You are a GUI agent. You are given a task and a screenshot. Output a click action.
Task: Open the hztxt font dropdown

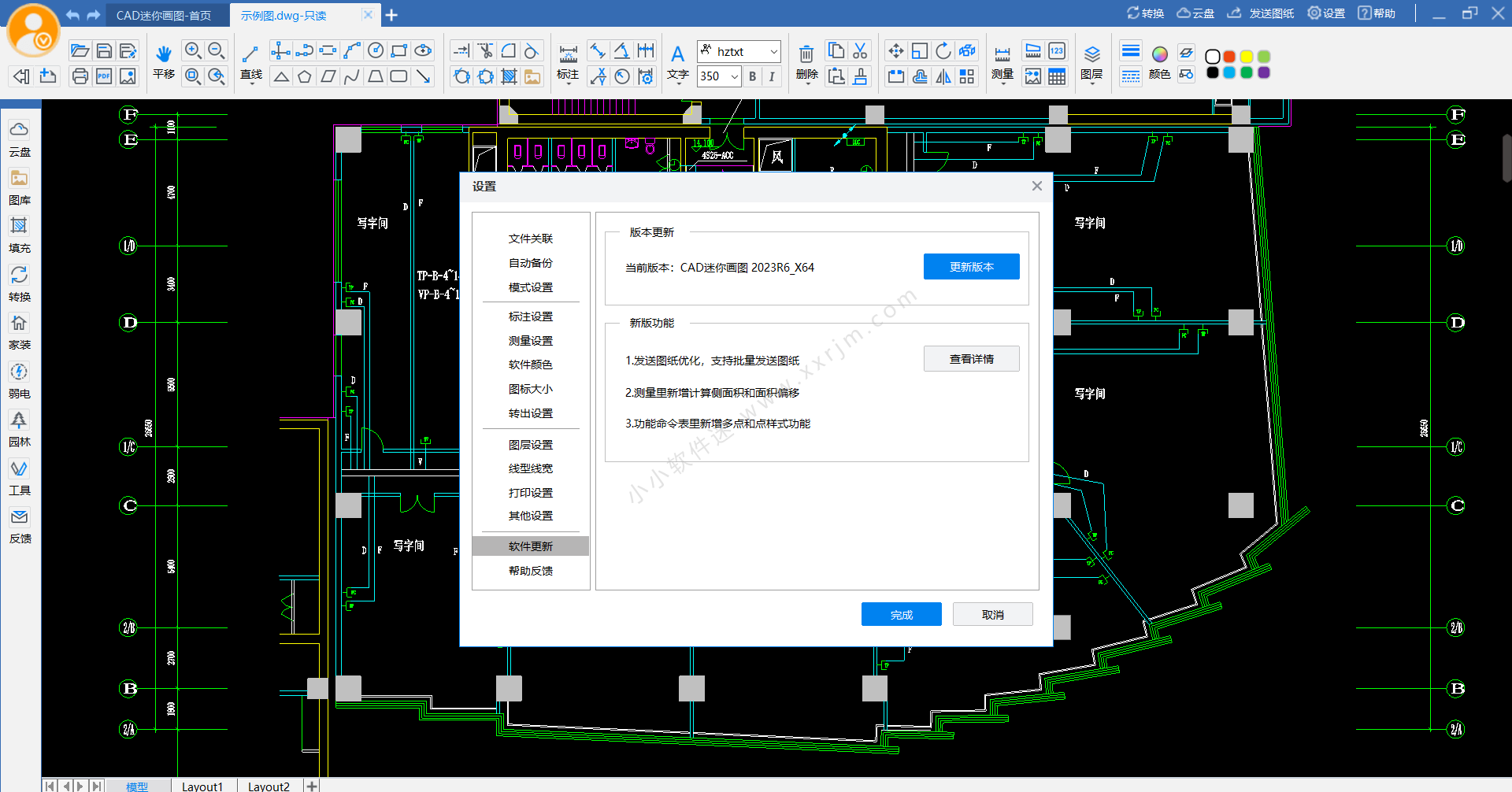pos(773,52)
